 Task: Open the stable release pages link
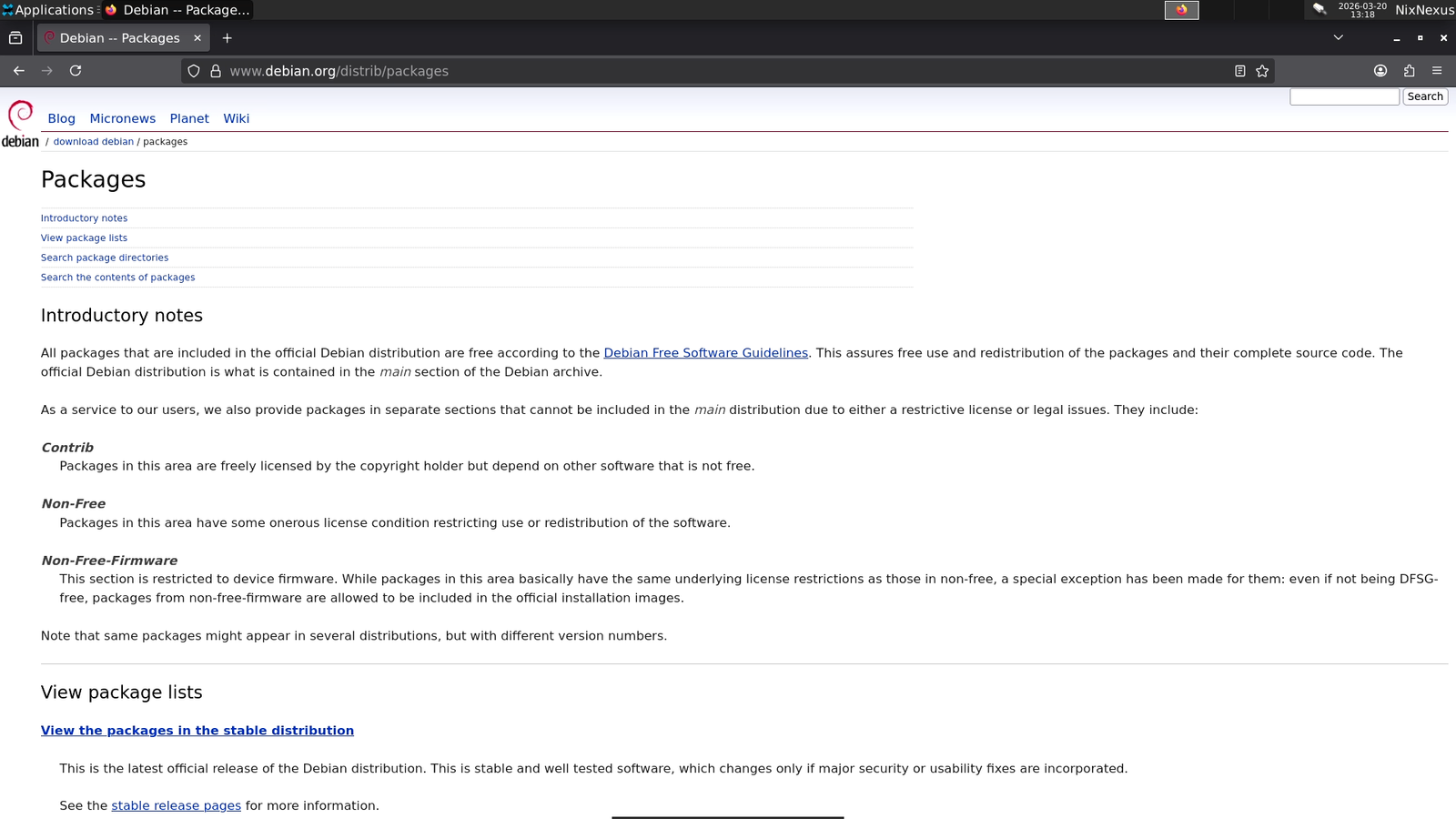(x=176, y=806)
